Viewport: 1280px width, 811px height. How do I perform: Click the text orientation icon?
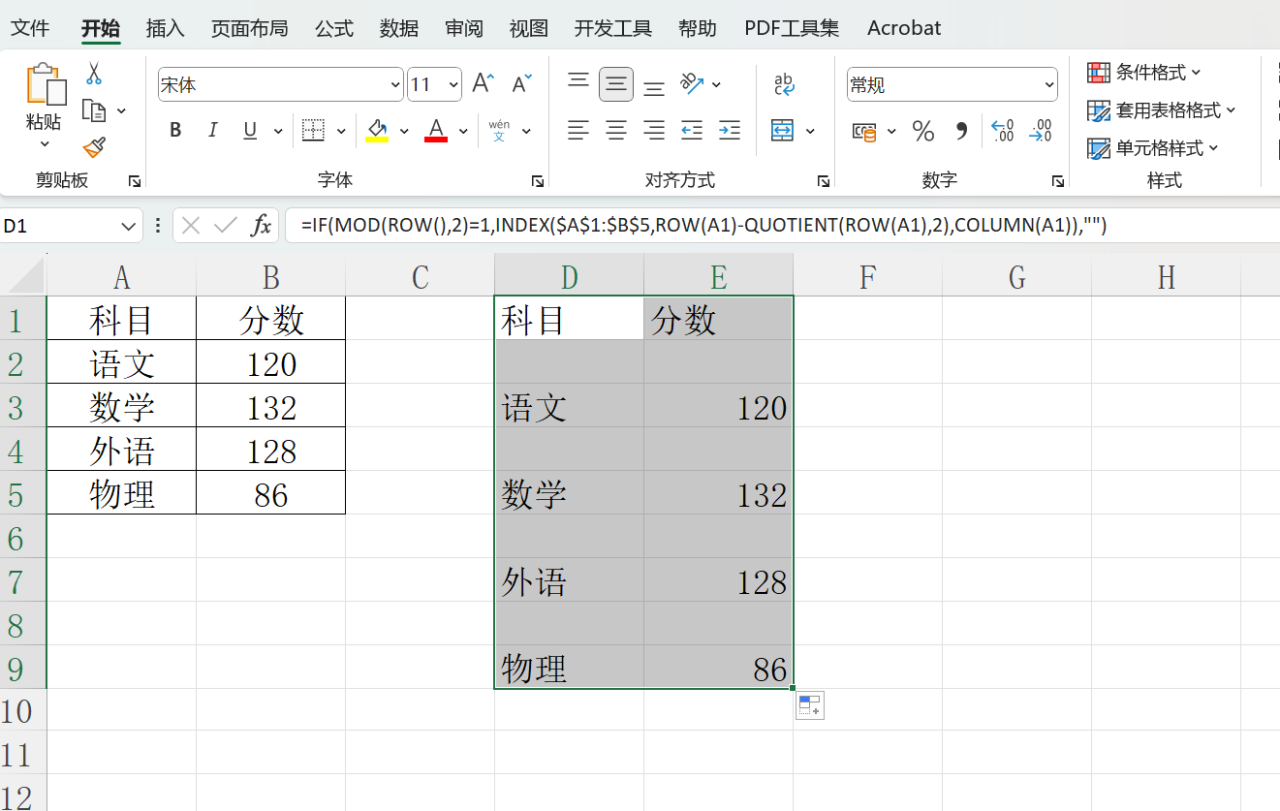pos(692,84)
